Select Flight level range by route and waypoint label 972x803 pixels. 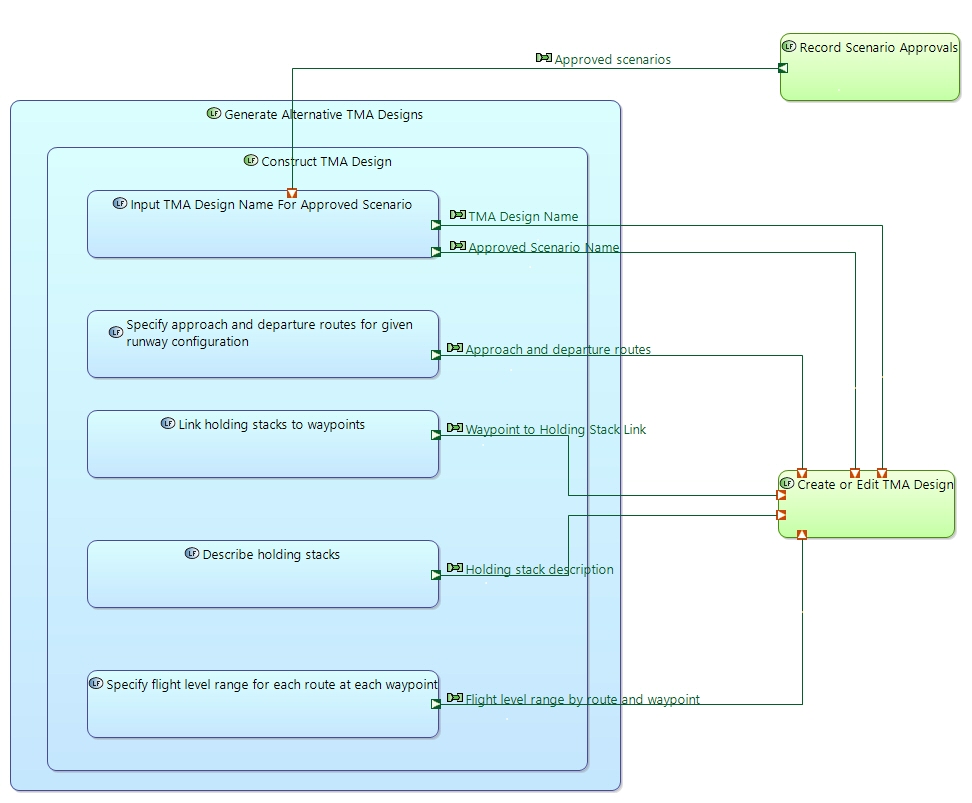(x=583, y=699)
